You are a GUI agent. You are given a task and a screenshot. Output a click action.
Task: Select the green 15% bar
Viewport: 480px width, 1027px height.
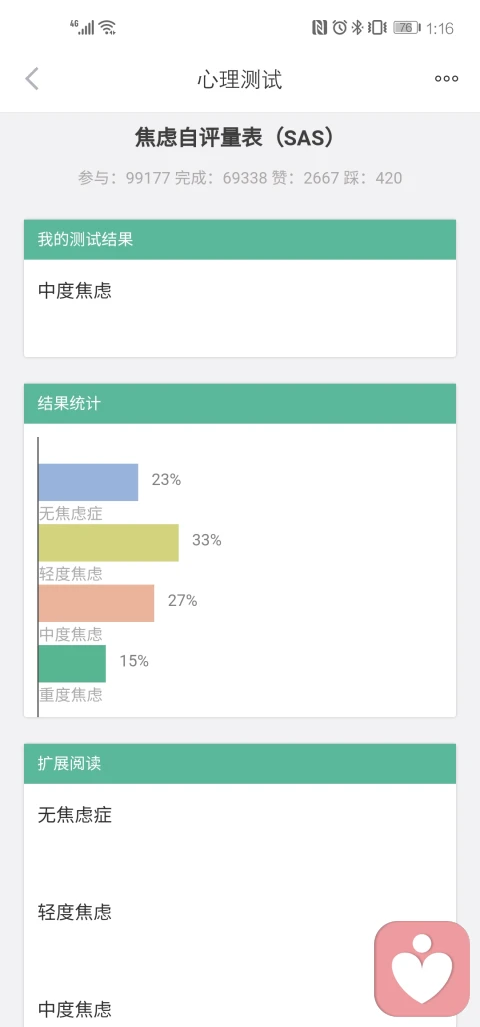(x=72, y=663)
